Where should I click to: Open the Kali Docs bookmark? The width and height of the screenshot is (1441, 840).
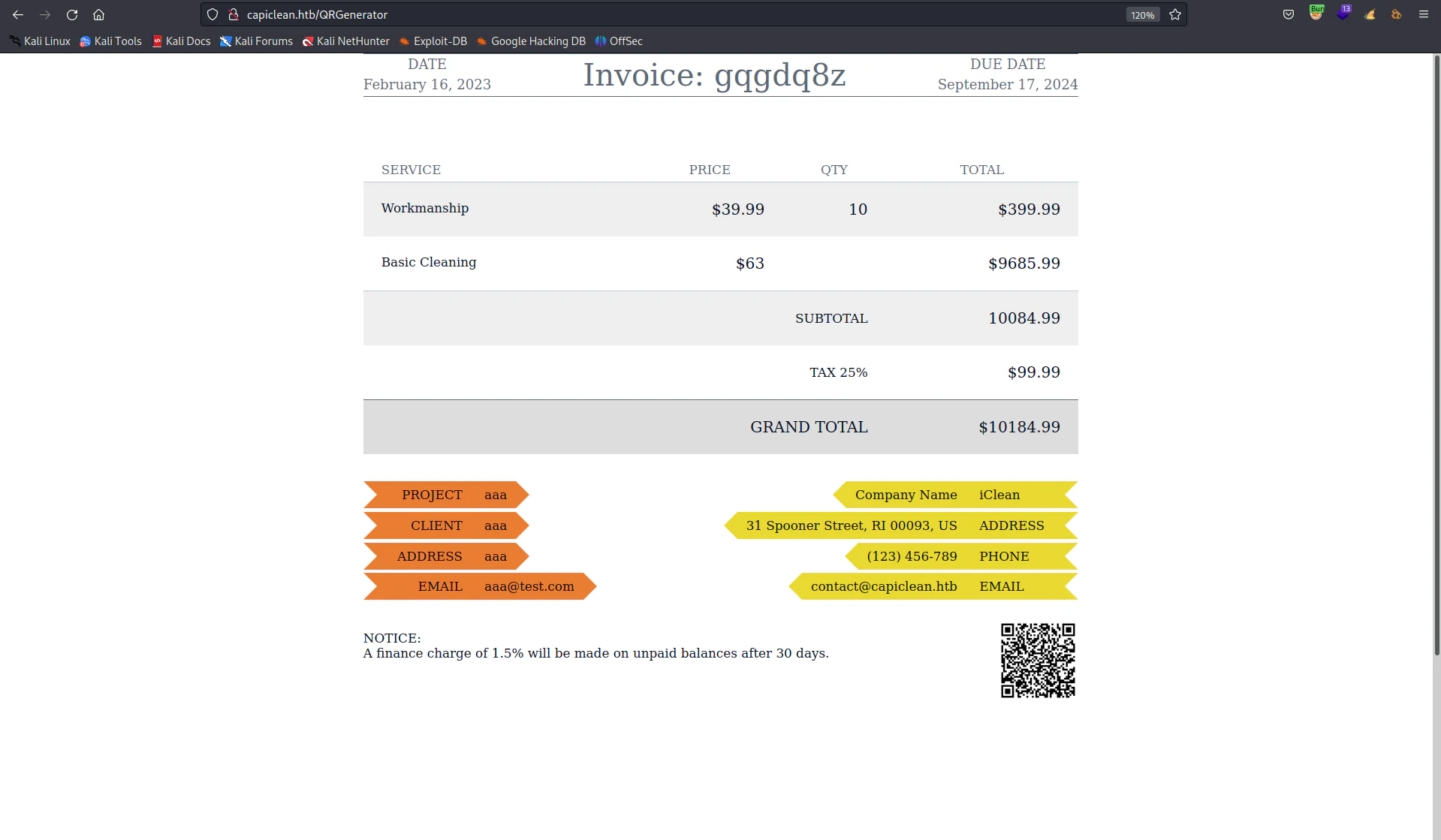pos(182,41)
